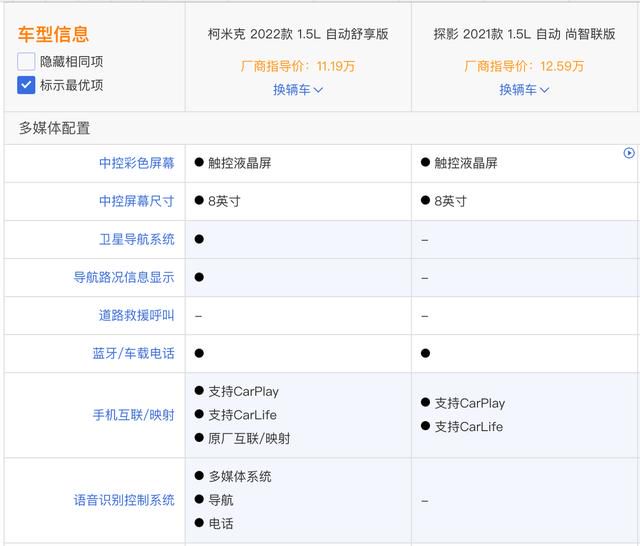Viewport: 640px width, 546px height.
Task: Click the 柯米克 2022款 1.5L 自动舒享版 title
Action: [x=298, y=34]
